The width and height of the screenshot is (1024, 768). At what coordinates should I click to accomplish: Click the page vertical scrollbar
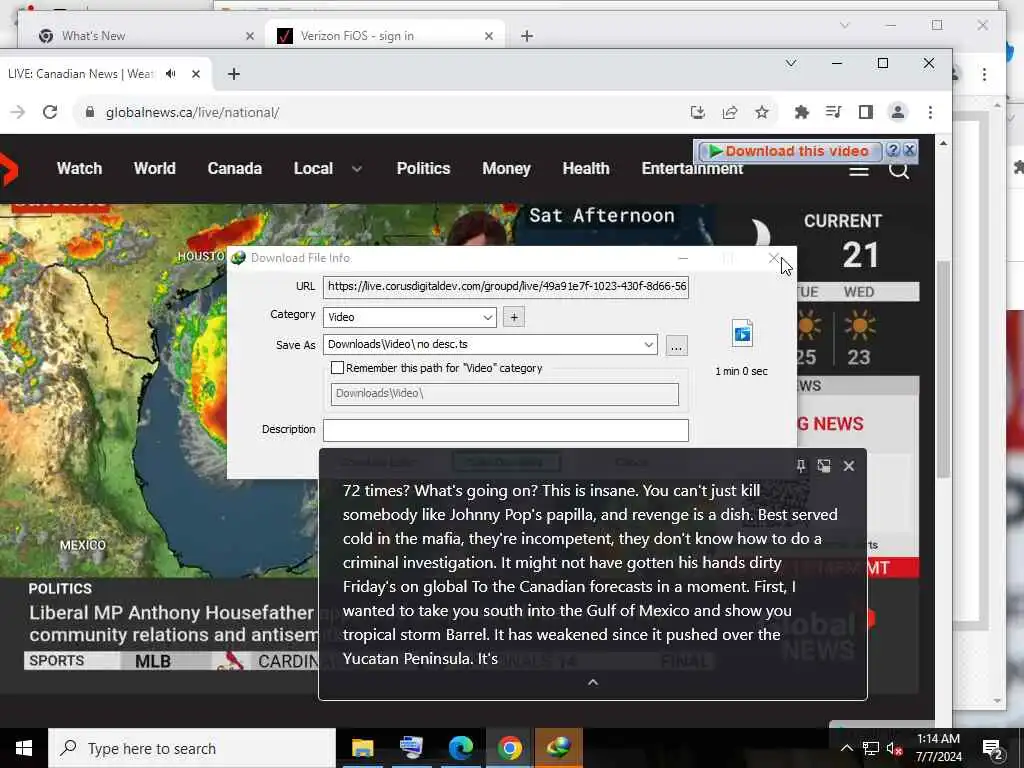[943, 369]
